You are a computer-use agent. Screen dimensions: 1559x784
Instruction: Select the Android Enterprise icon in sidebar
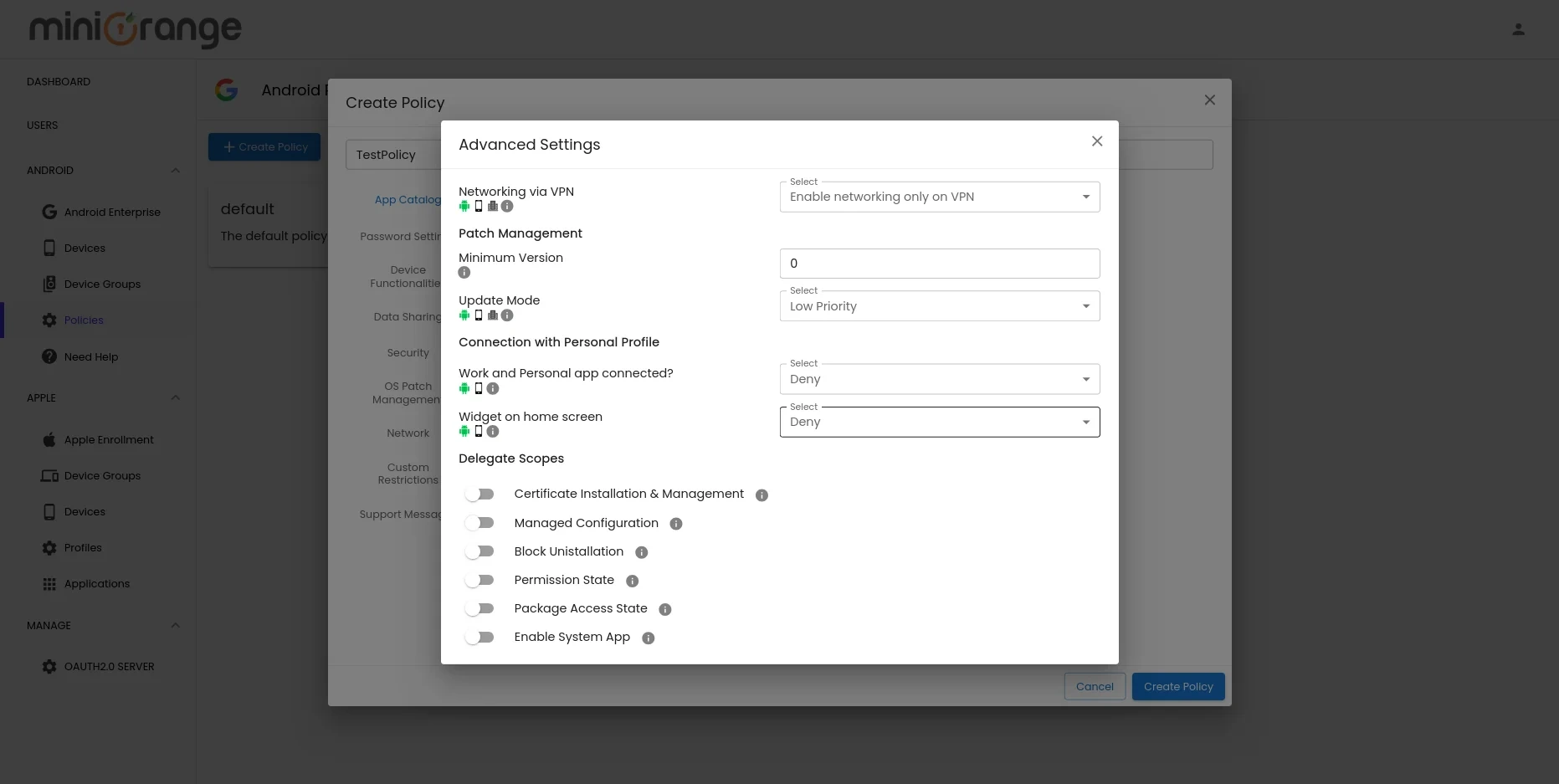(x=49, y=212)
